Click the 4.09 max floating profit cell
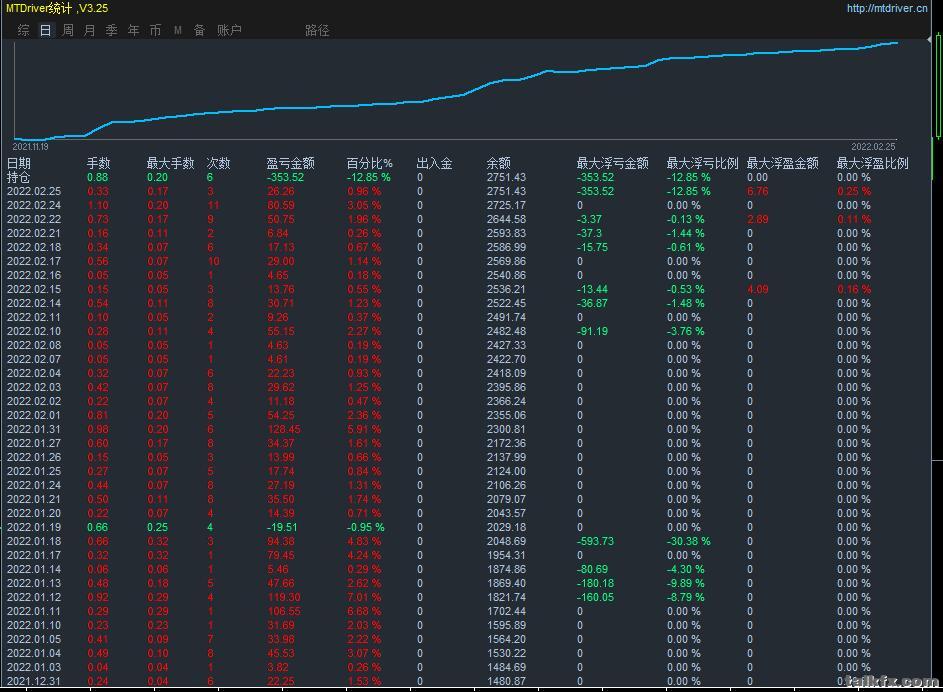This screenshot has width=943, height=692. click(x=758, y=289)
